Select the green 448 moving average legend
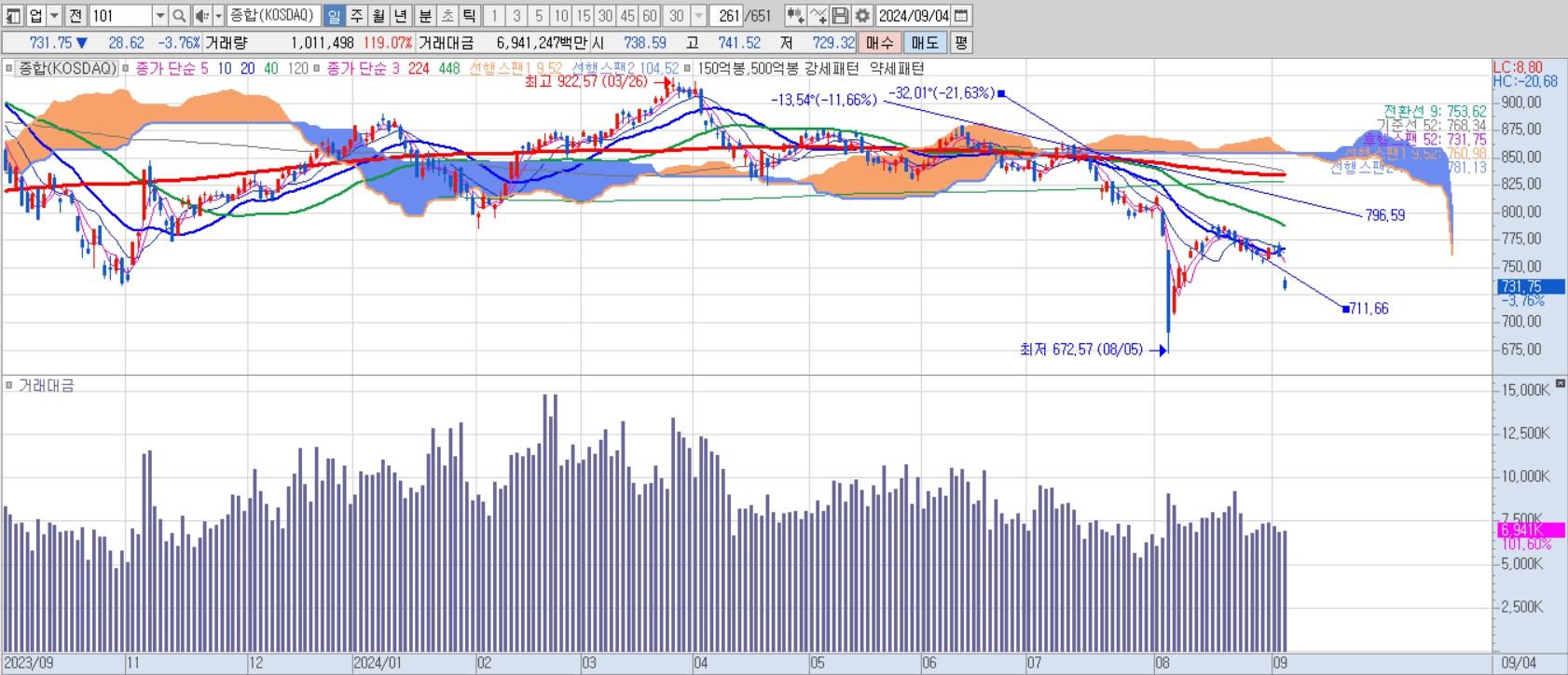The height and width of the screenshot is (675, 1568). [449, 68]
